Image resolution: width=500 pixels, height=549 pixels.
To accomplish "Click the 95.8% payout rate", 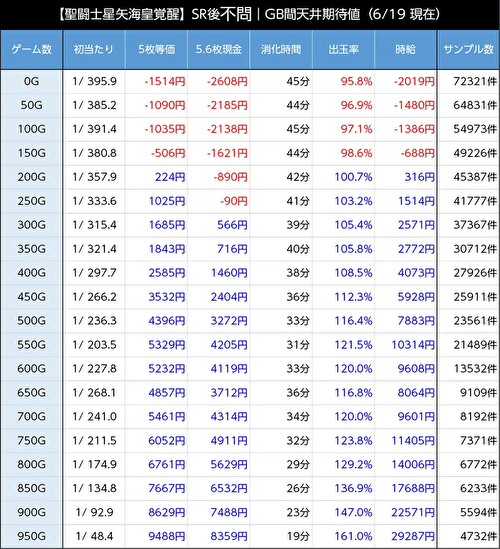I will tap(356, 82).
